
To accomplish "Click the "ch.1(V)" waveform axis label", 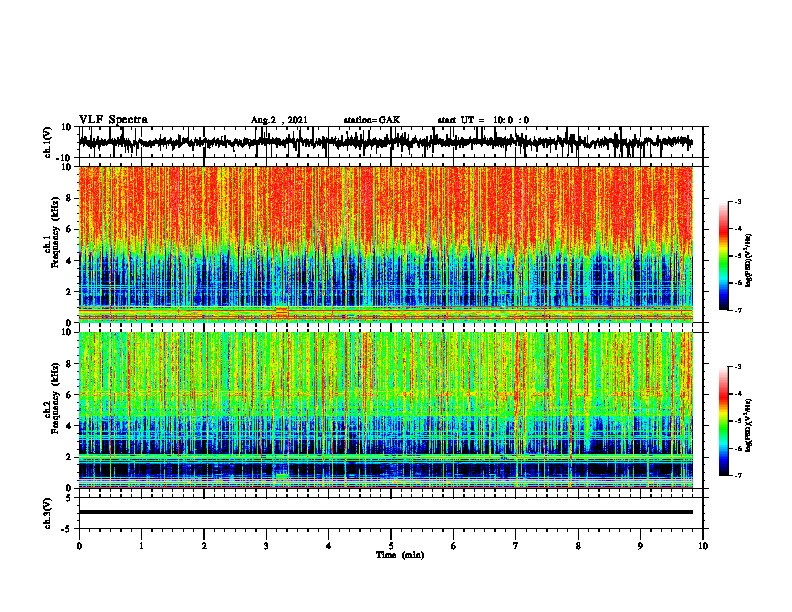I will [x=47, y=142].
